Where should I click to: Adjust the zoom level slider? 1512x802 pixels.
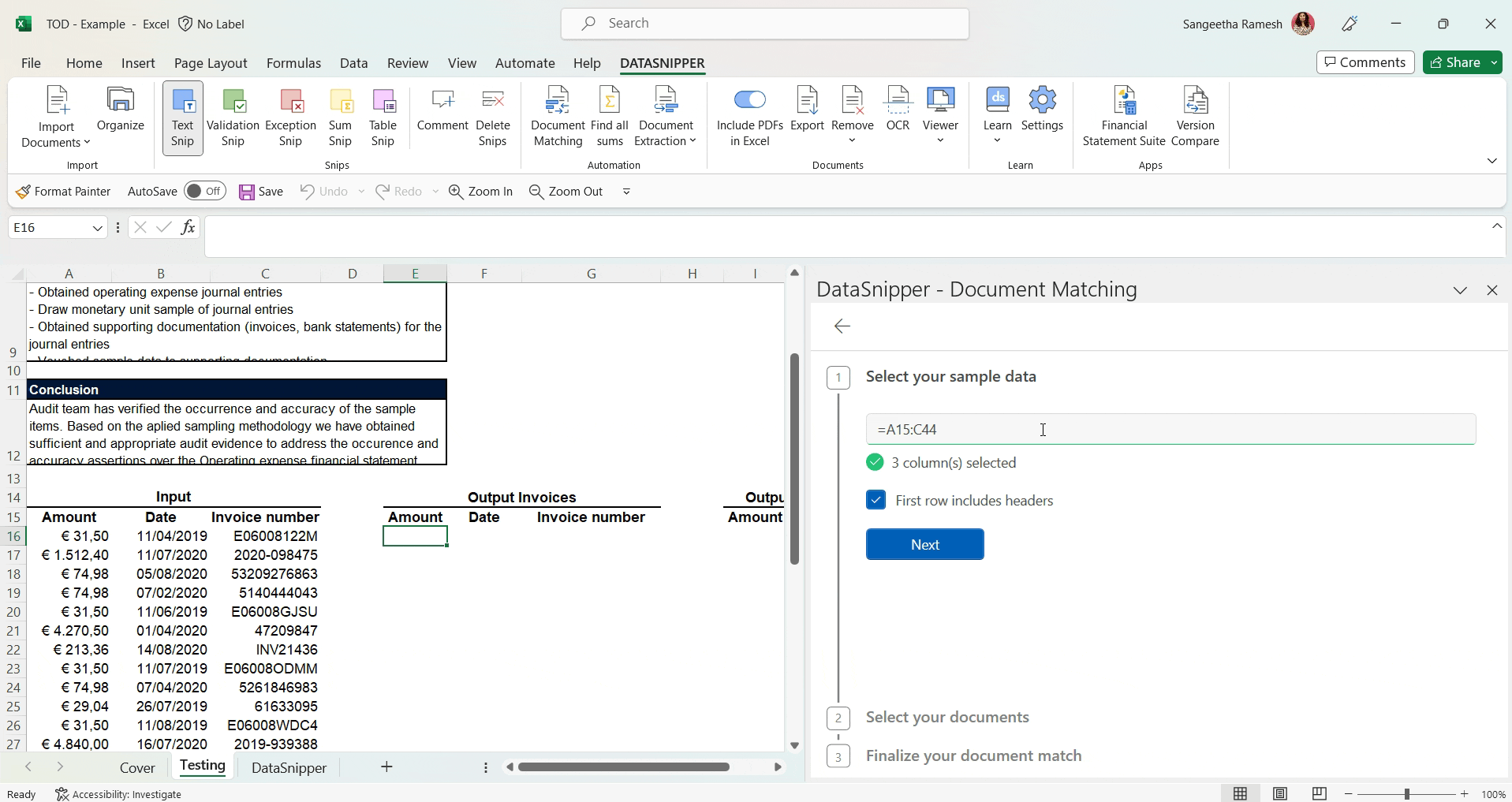click(1406, 794)
